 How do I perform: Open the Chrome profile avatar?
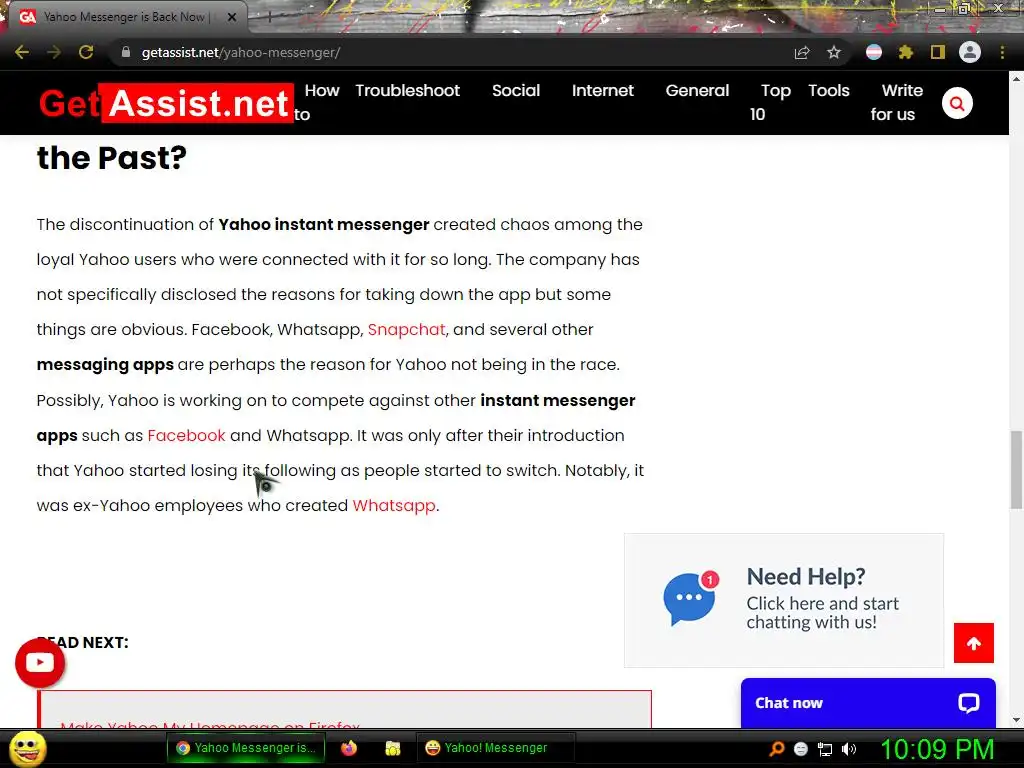point(970,52)
